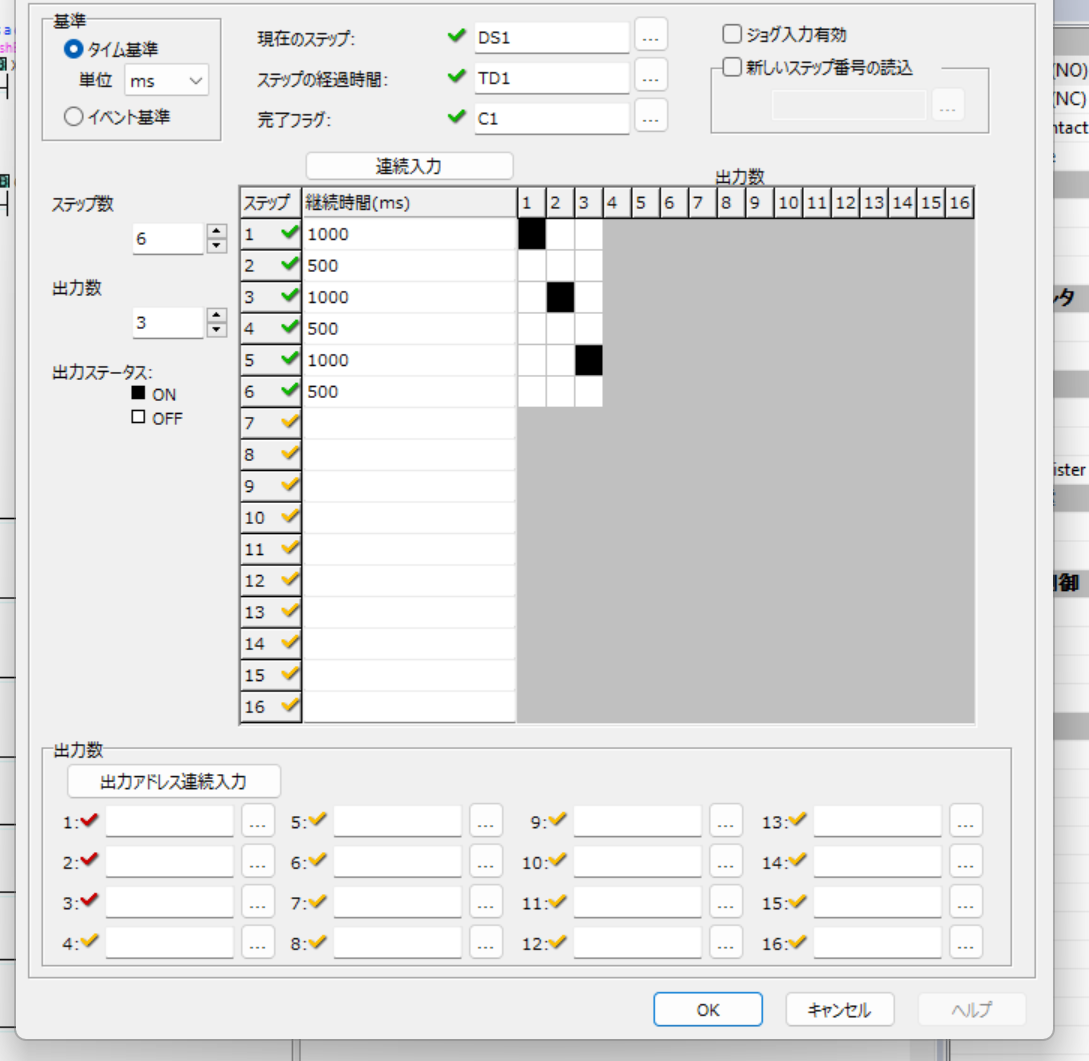Select the タイム基準 radio button
1089x1061 pixels.
tap(74, 49)
